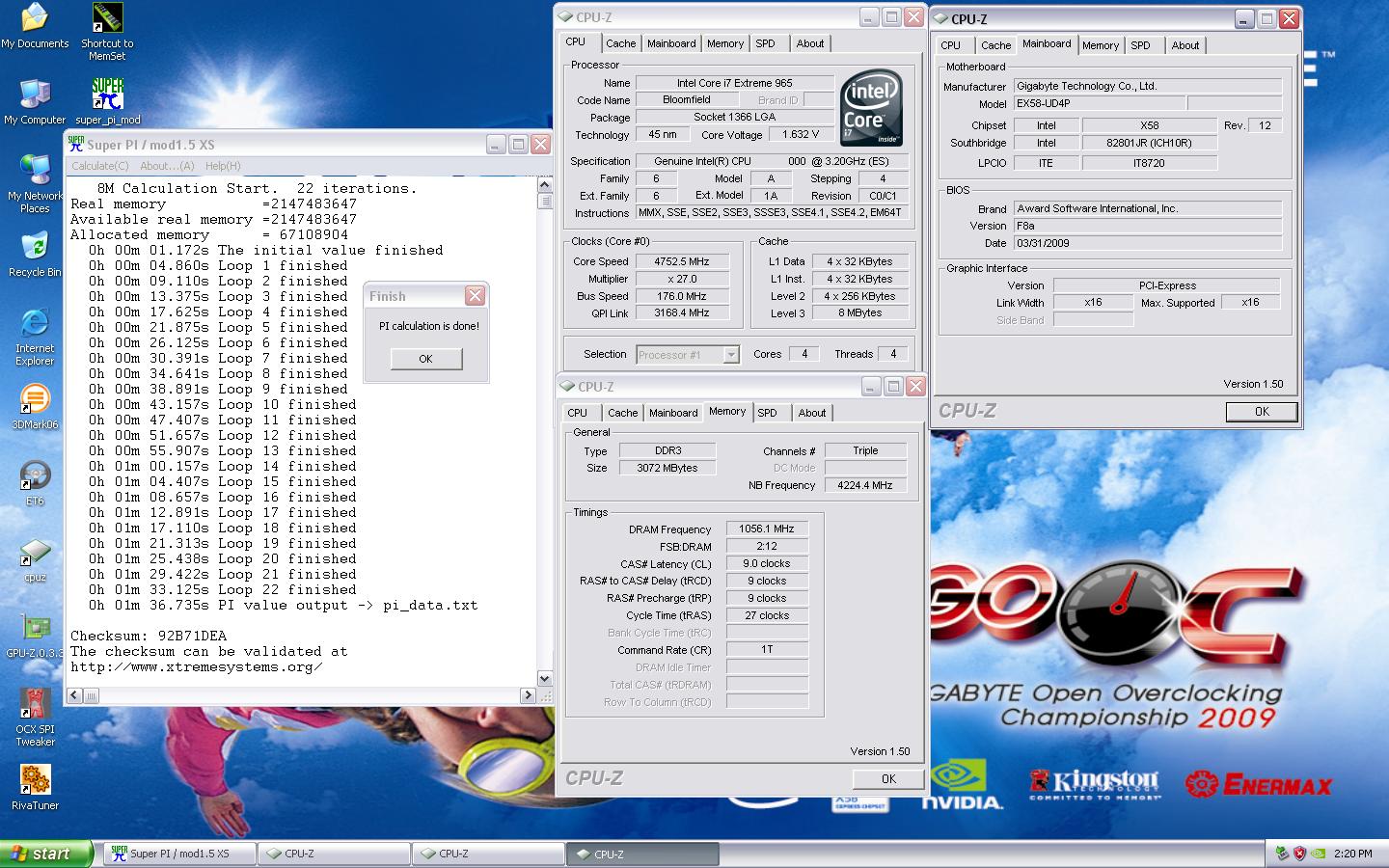Viewport: 1389px width, 868px height.
Task: Click the taskbar clock showing 2:20 PM
Action: pyautogui.click(x=1353, y=854)
